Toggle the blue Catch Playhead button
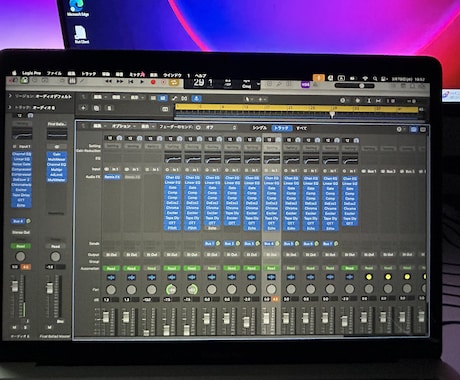 [x=196, y=98]
